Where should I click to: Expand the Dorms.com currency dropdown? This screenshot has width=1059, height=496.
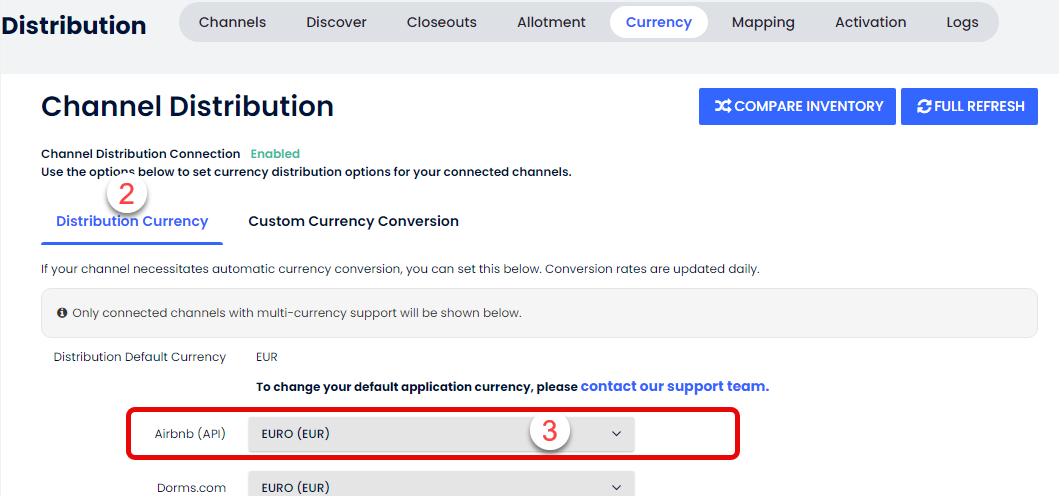(440, 487)
